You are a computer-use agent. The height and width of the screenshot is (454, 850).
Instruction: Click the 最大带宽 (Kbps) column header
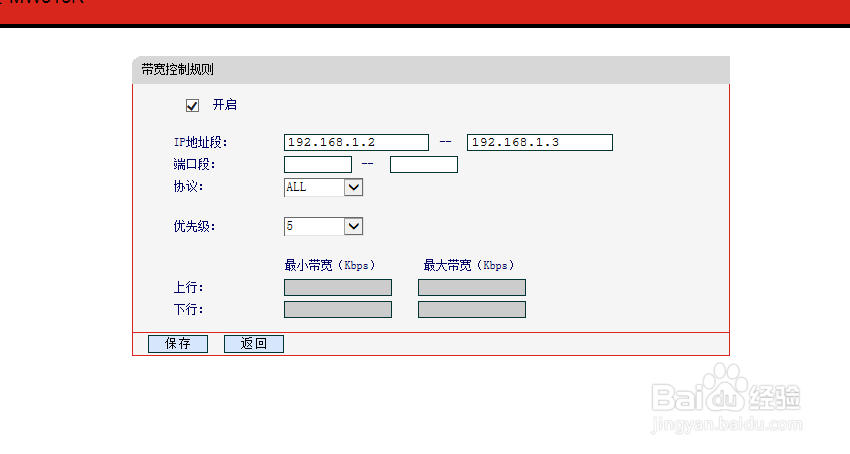click(x=469, y=265)
